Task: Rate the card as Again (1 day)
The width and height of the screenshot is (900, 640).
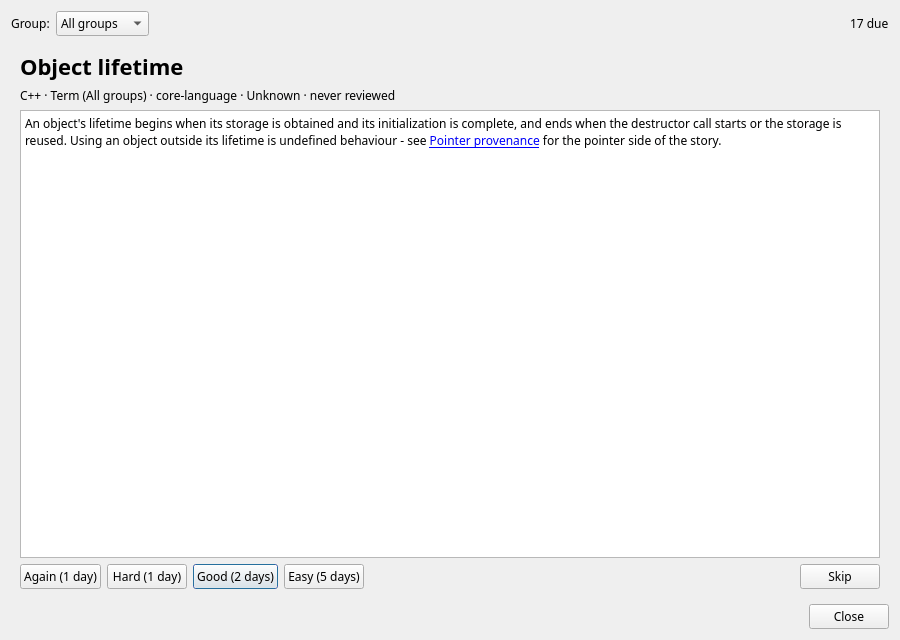Action: (61, 576)
